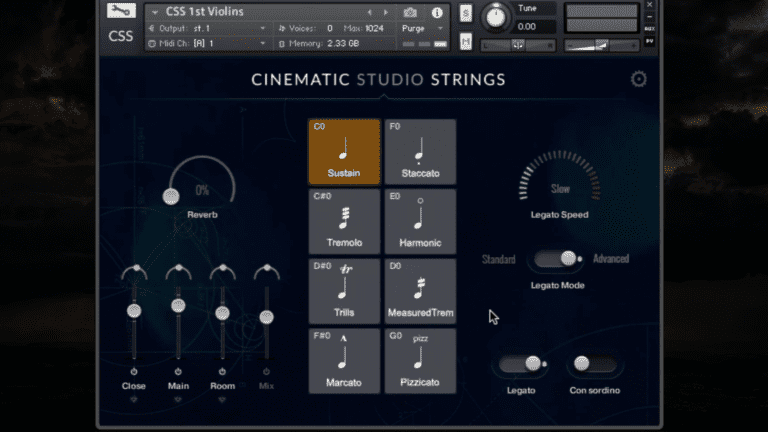Click the output level meter
Viewport: 768px width, 432px height.
tap(602, 18)
